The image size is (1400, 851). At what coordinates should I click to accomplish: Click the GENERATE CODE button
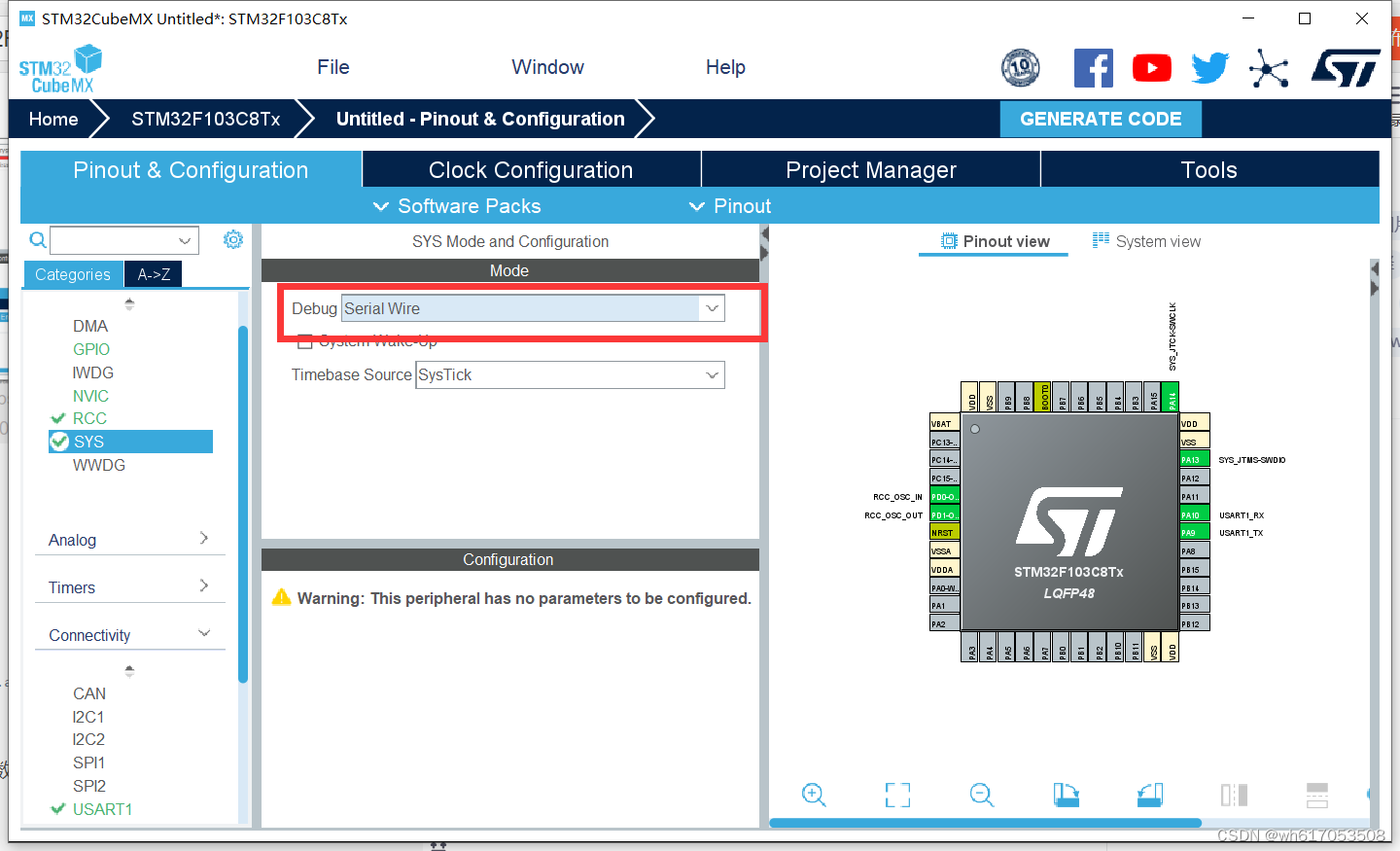tap(1101, 119)
